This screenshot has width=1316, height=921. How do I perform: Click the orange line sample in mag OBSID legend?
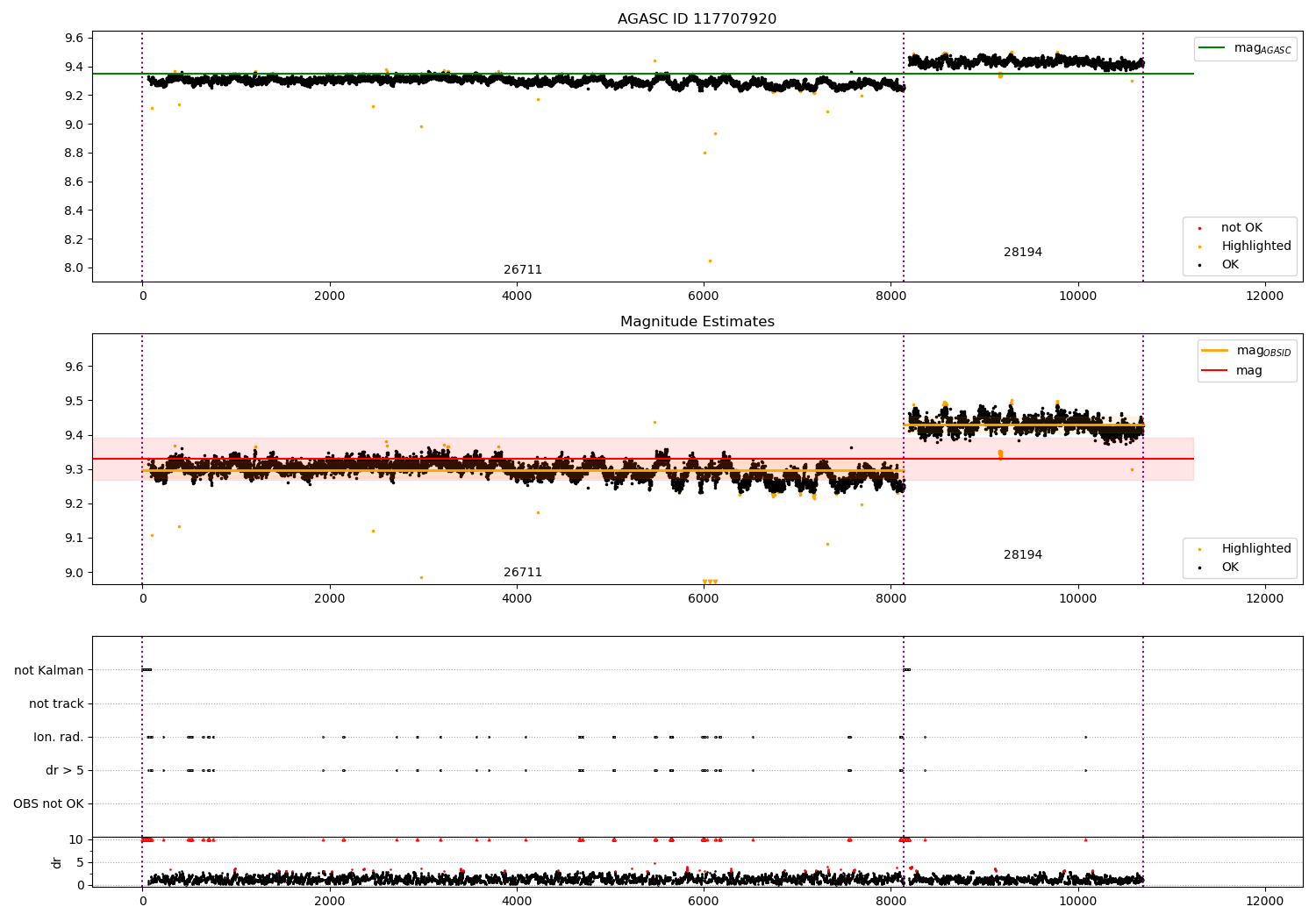[1215, 351]
